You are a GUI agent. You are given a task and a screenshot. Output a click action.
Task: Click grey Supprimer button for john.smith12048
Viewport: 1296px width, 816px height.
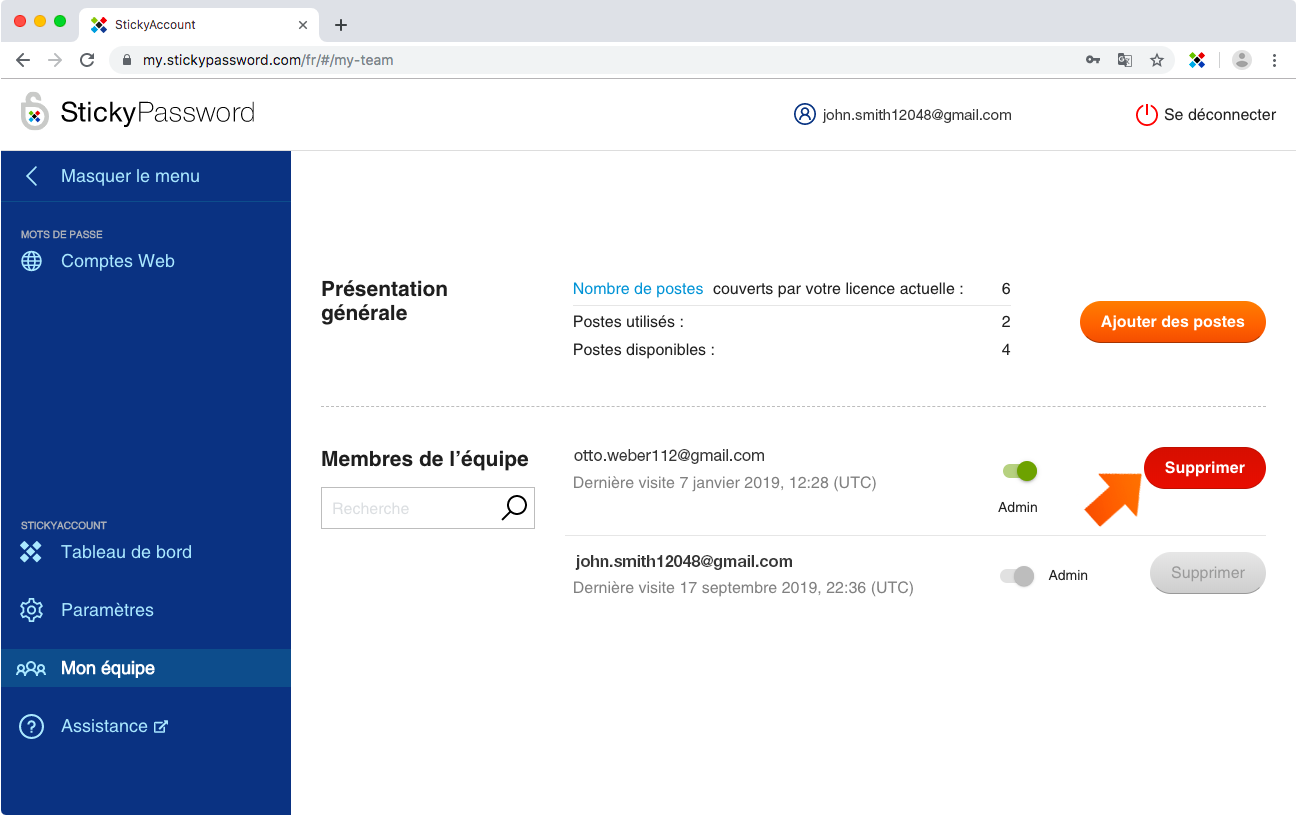pos(1208,573)
